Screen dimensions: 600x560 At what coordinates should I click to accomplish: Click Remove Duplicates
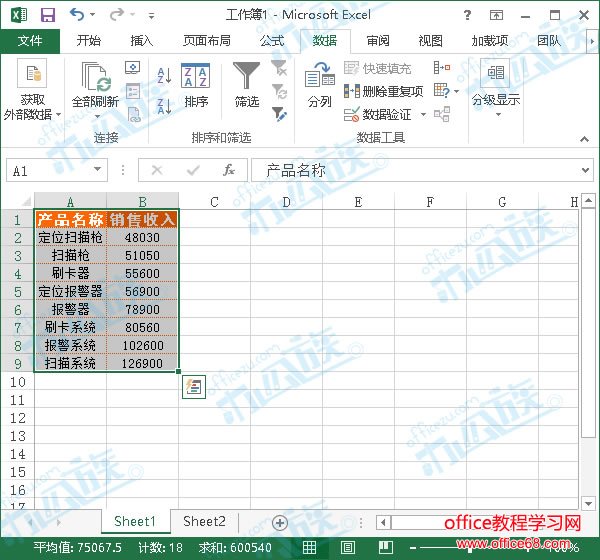[383, 91]
